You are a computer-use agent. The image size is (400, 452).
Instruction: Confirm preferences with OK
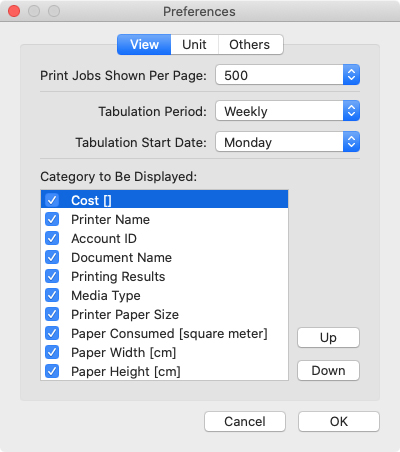coord(339,421)
